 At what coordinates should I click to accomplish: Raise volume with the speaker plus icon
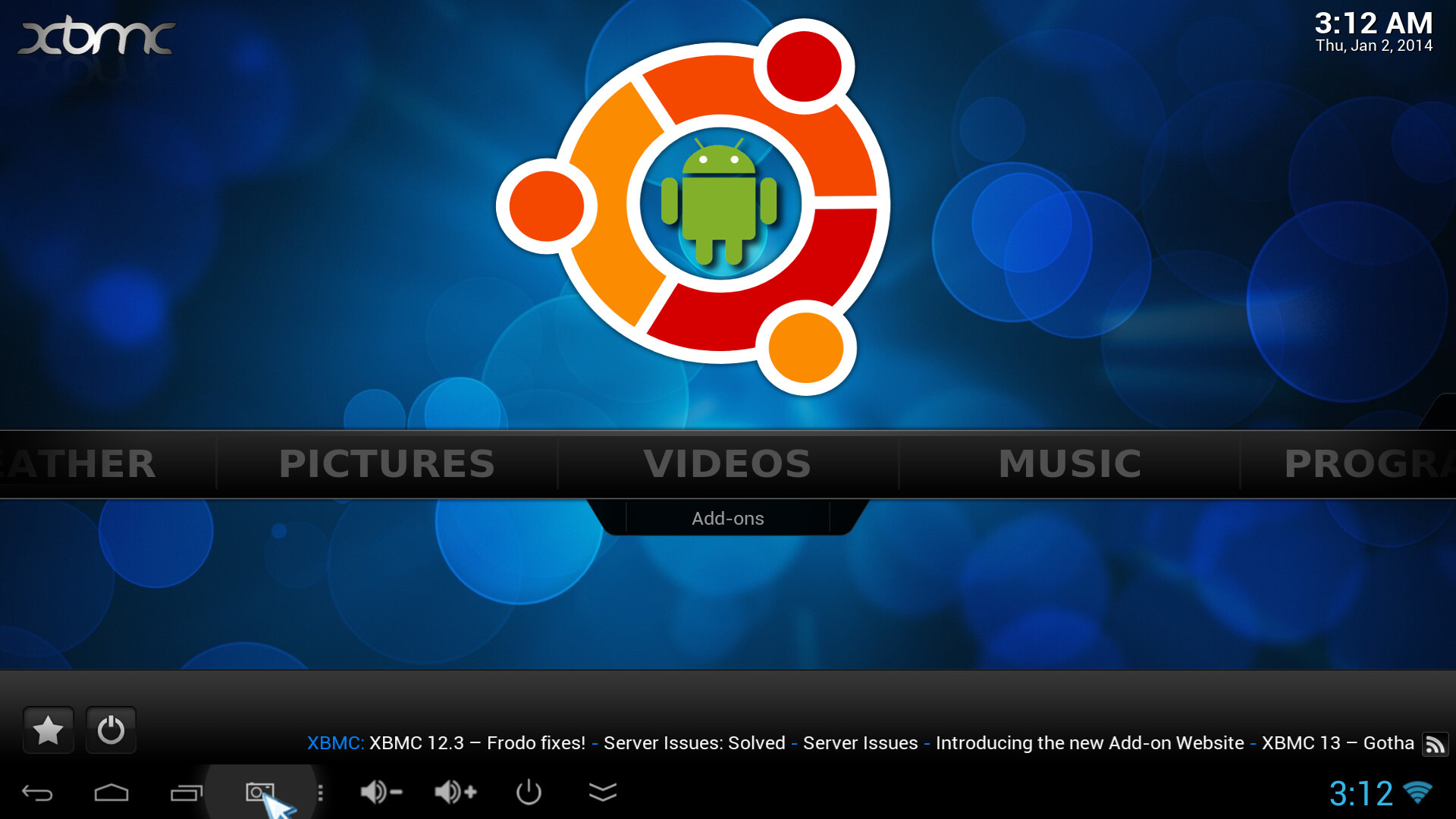[x=455, y=792]
